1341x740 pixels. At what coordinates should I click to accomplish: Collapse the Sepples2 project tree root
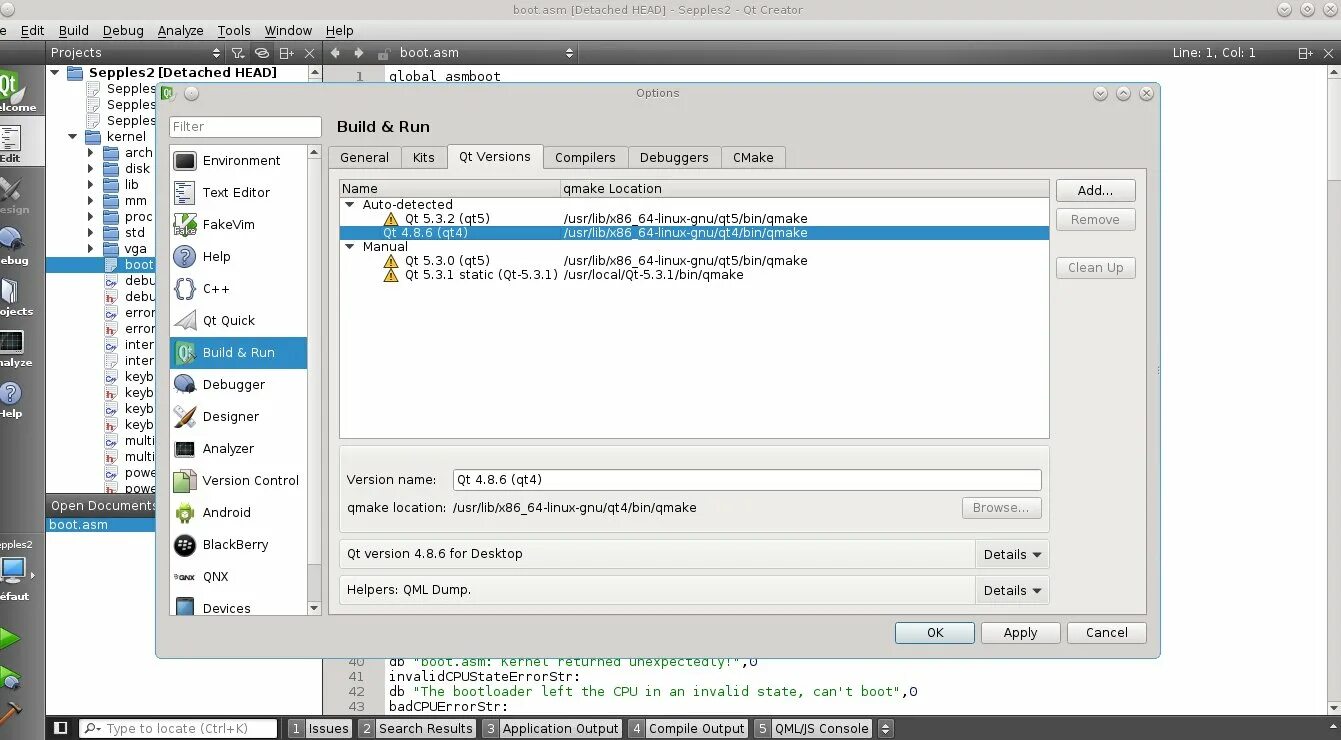coord(55,72)
